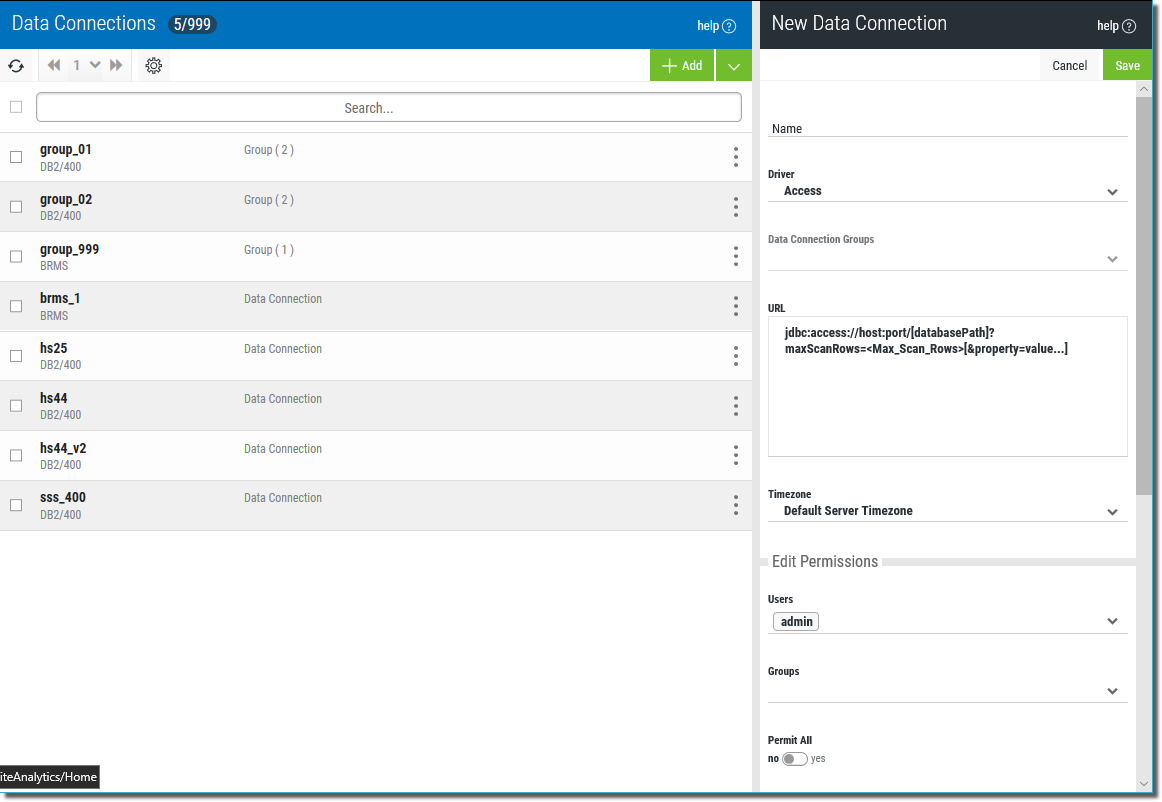This screenshot has width=1162, height=802.
Task: Click the 5/999 count badge
Action: (192, 24)
